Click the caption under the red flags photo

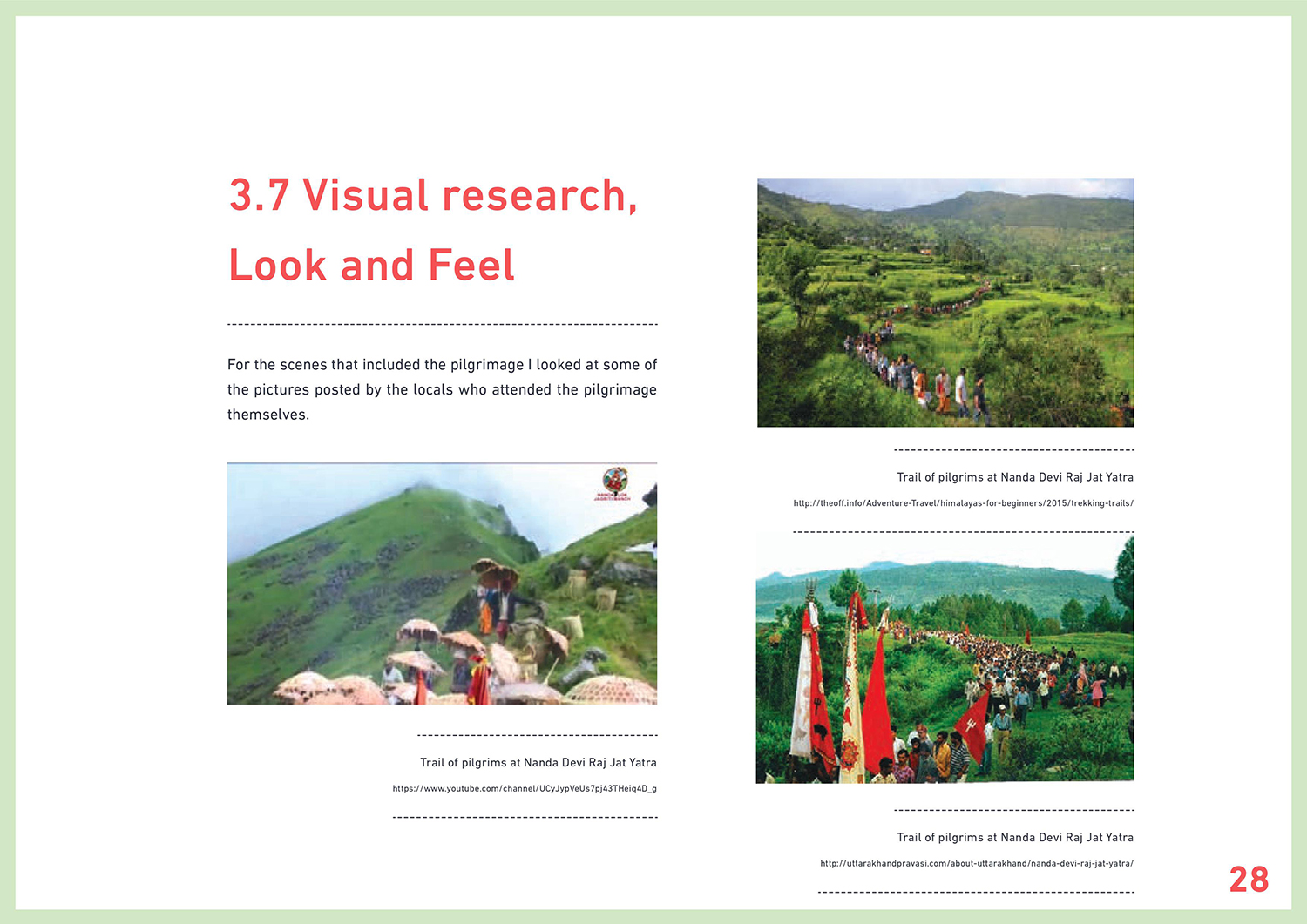point(1014,838)
